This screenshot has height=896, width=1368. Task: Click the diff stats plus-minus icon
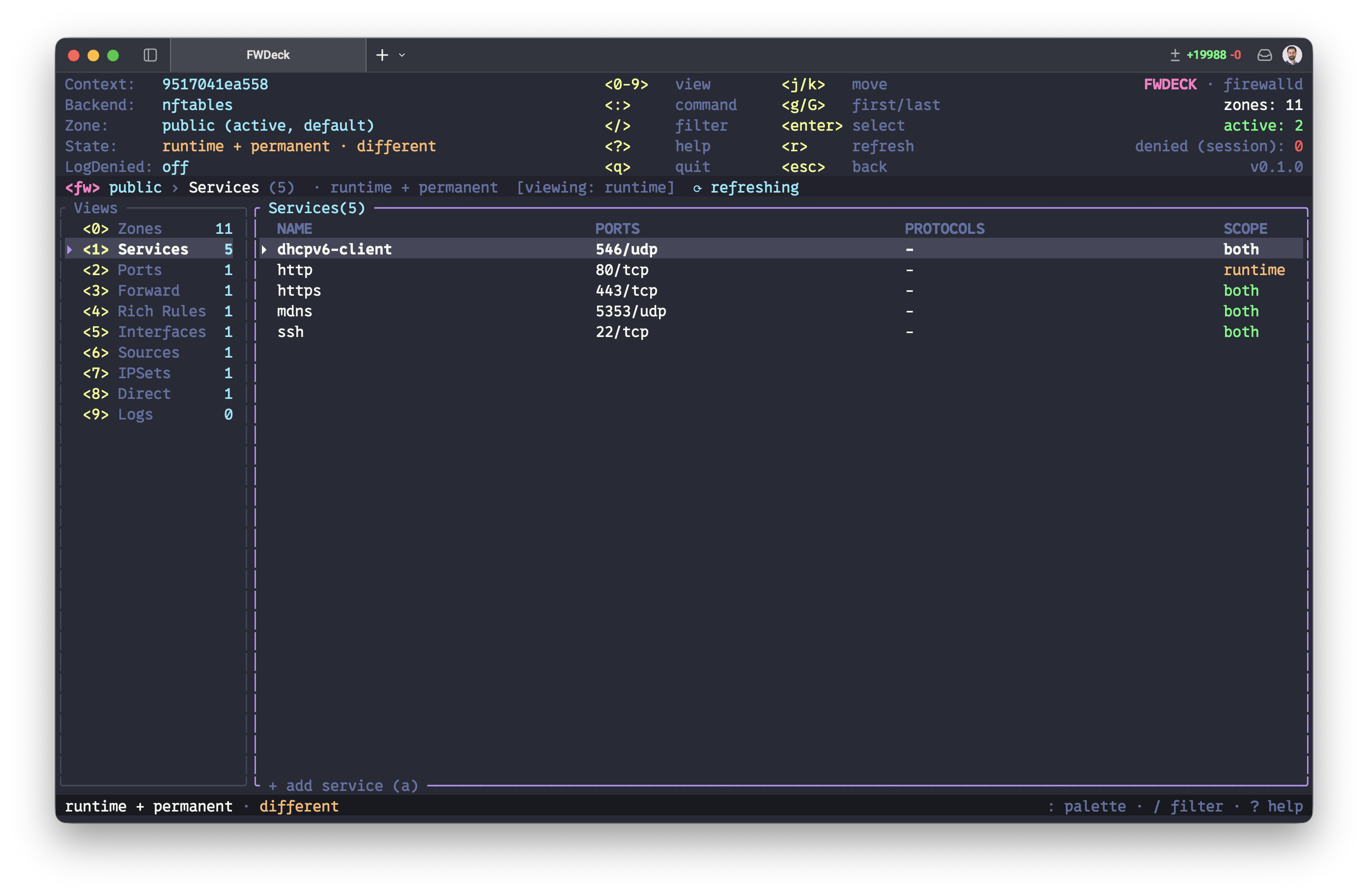point(1175,55)
